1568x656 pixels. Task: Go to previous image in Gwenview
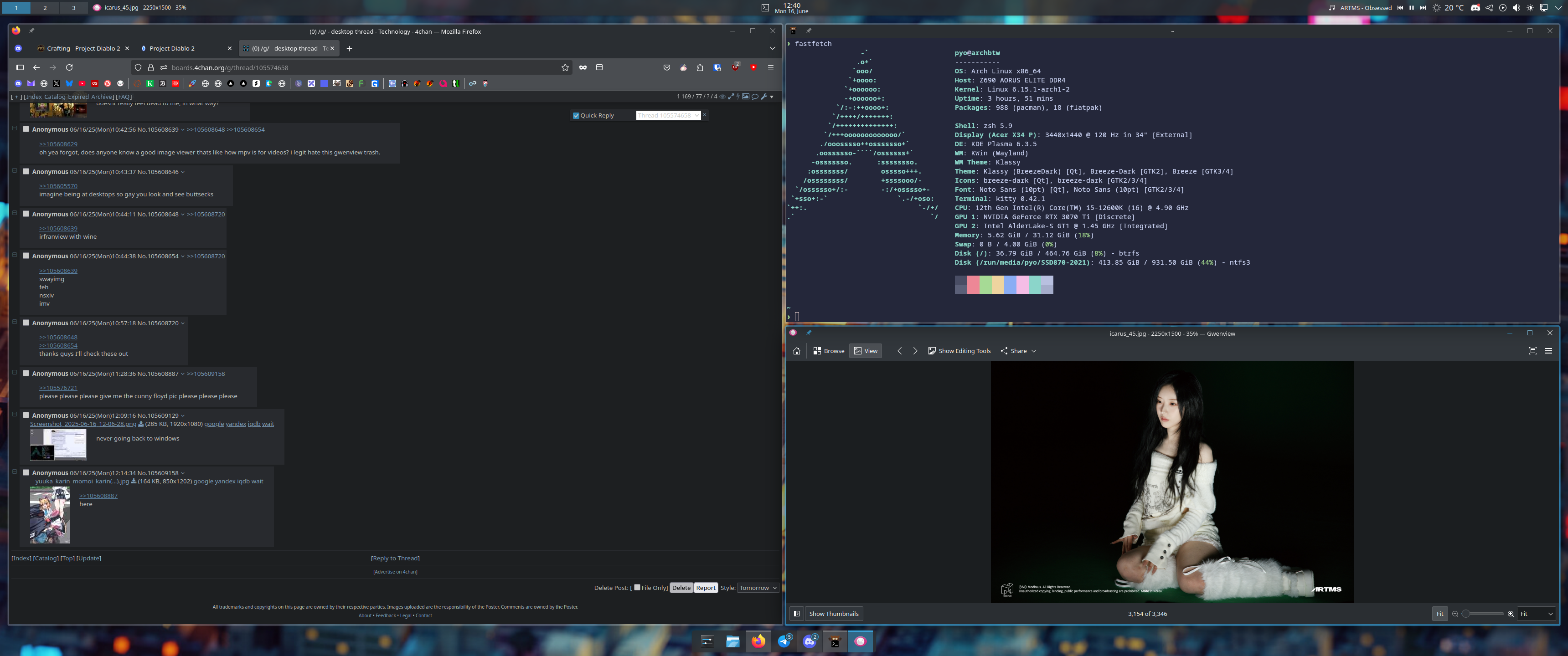[900, 351]
